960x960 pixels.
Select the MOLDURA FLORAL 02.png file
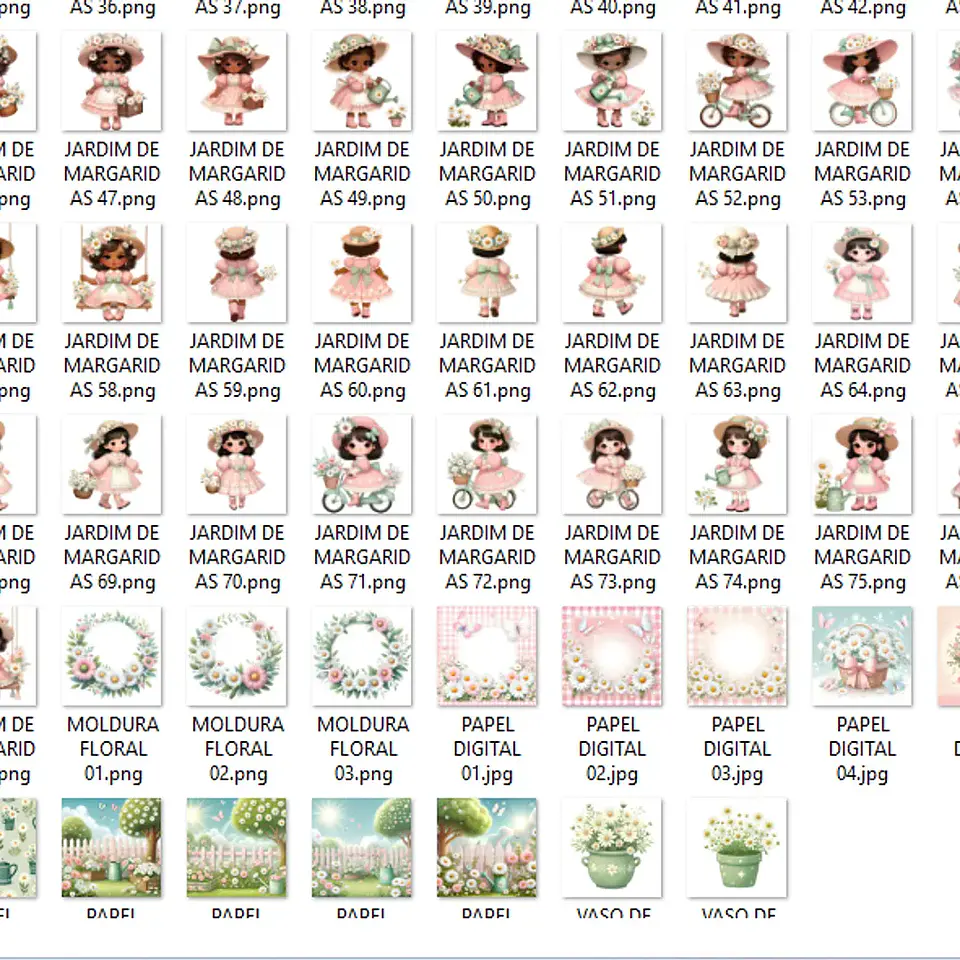click(237, 656)
